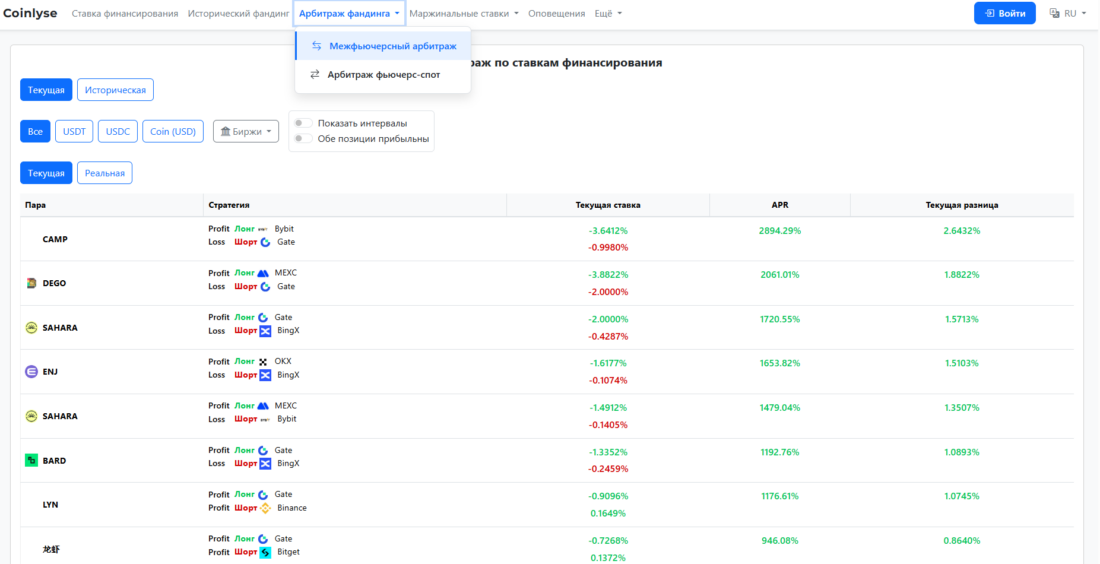
Task: Click the Binance logo in LYN row
Action: coord(265,508)
